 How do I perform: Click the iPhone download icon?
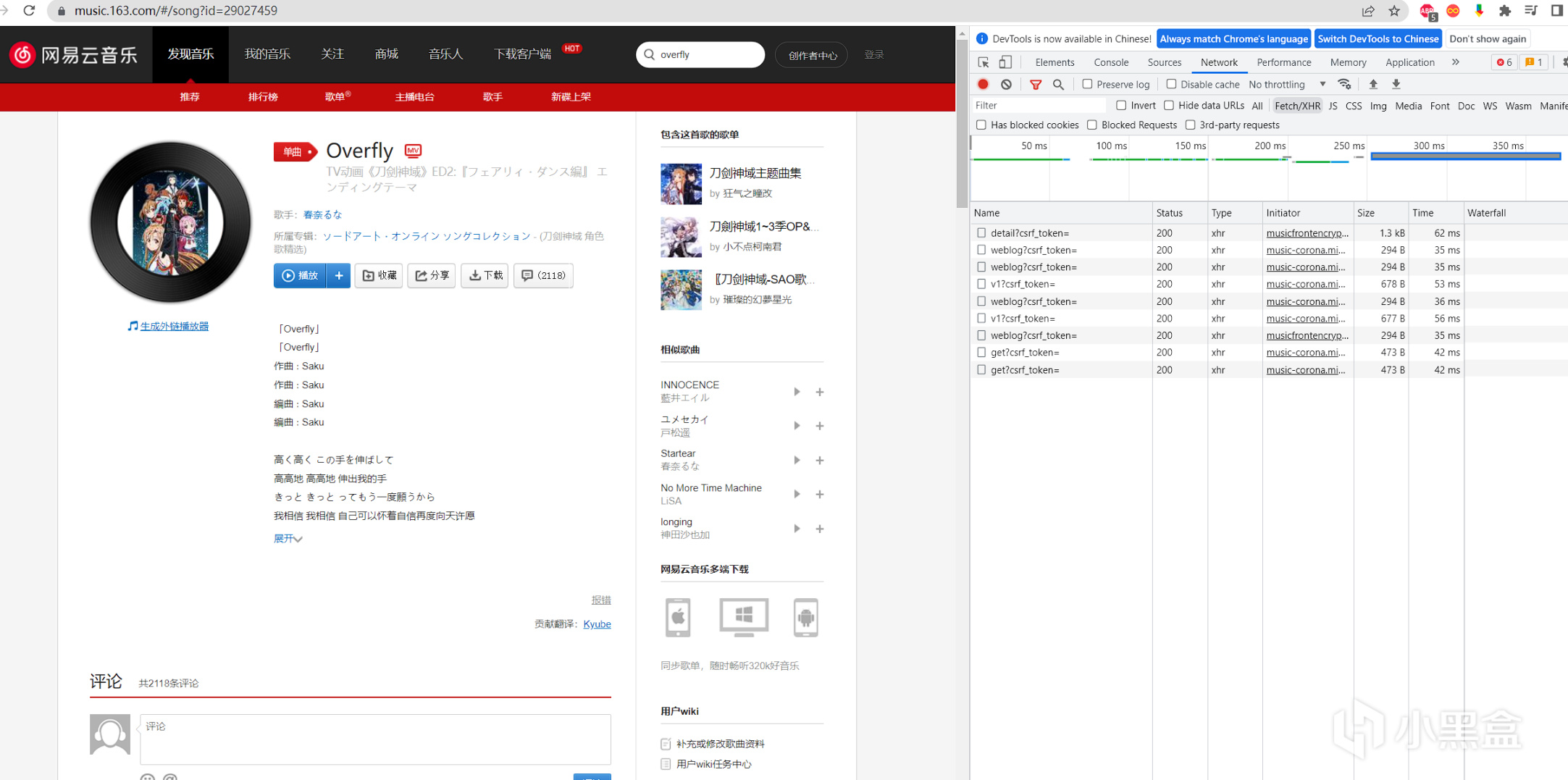click(x=678, y=617)
